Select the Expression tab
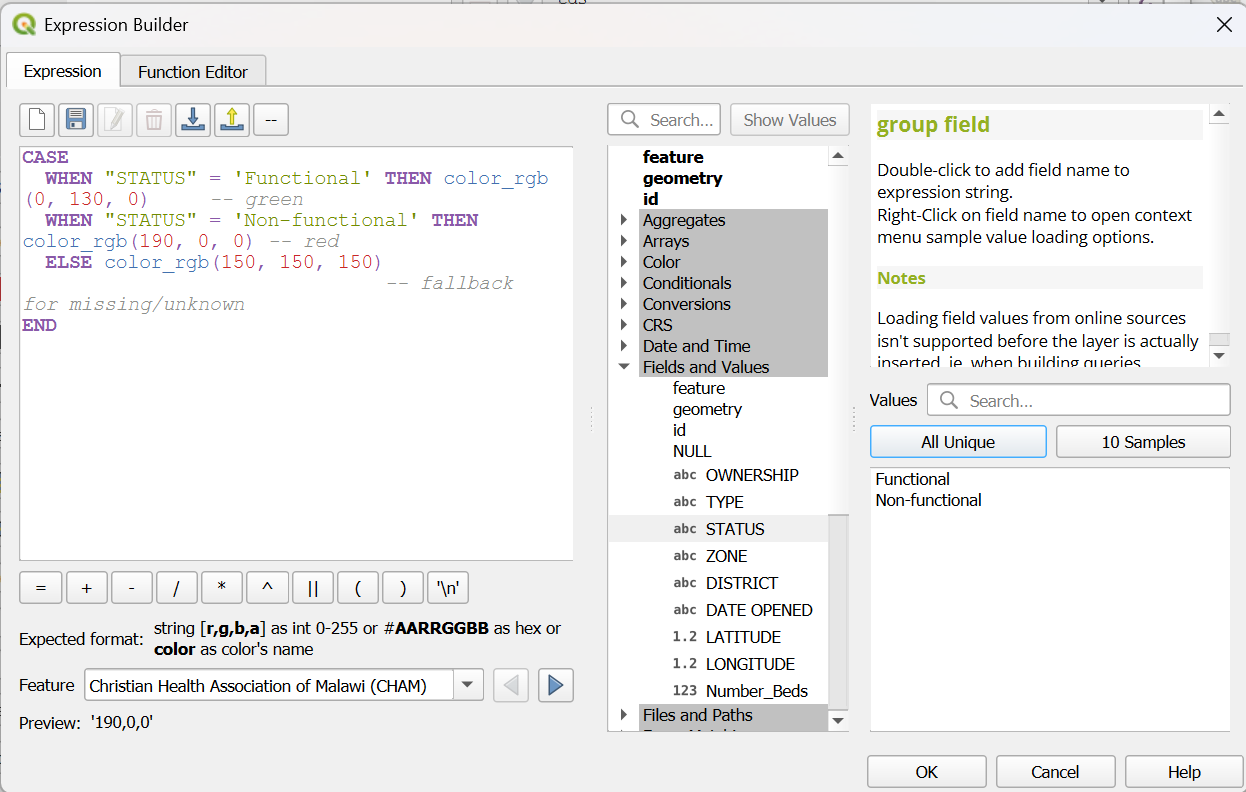The width and height of the screenshot is (1246, 792). tap(62, 72)
